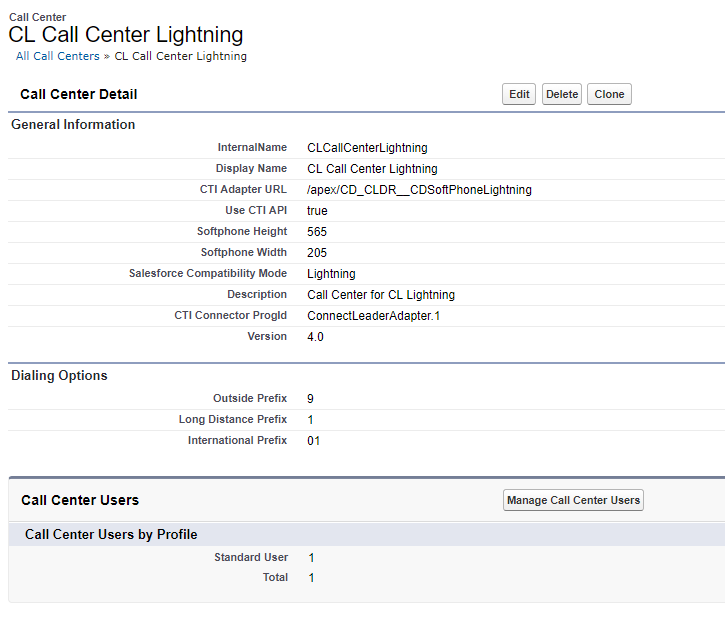Click the Total users count
725x626 pixels.
[x=312, y=578]
